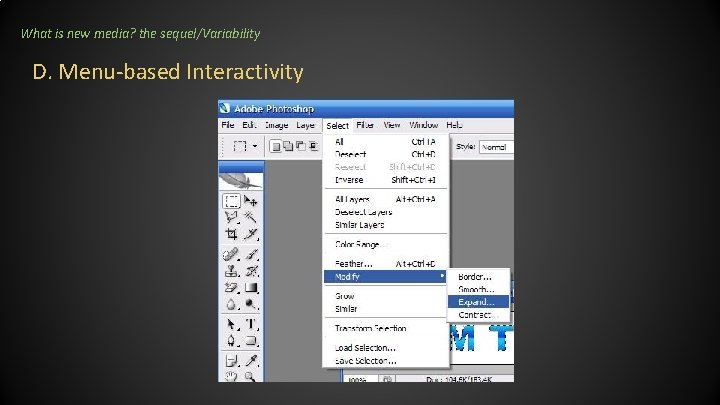Screen dimensions: 720x405
Task: Choose Color Range menu entry
Action: pos(385,244)
